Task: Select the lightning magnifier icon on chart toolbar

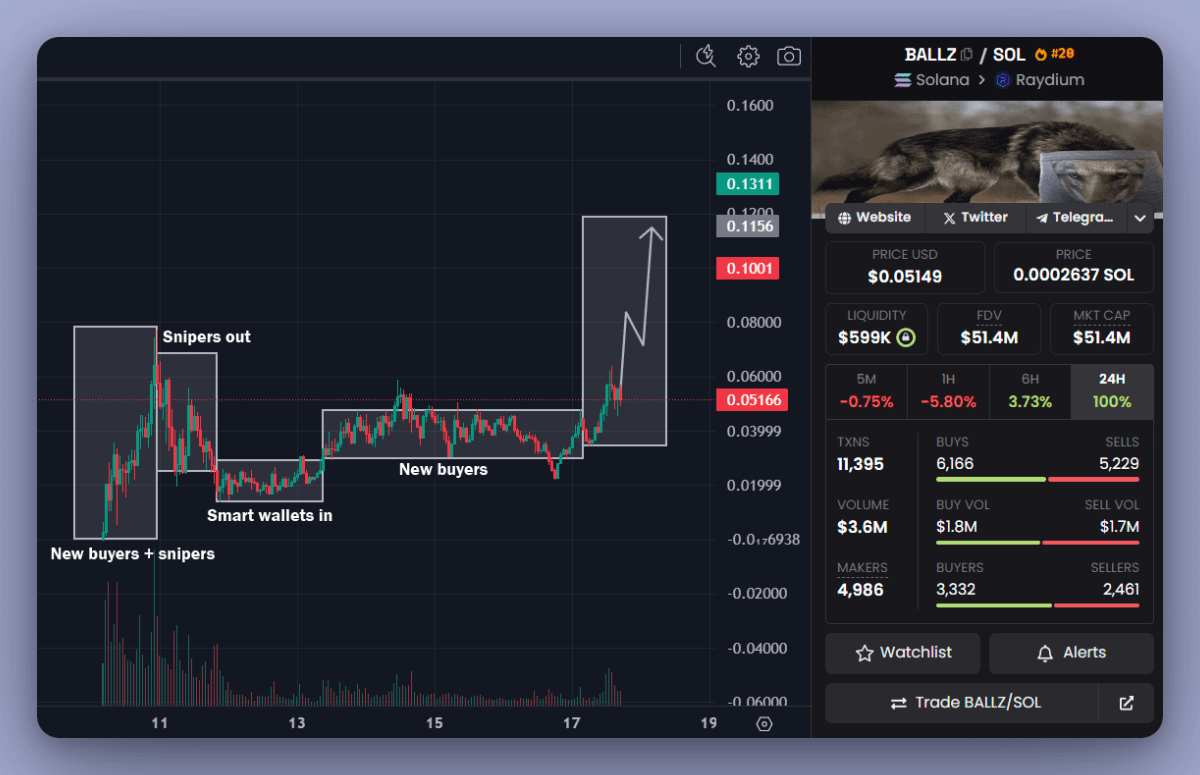Action: click(x=705, y=56)
